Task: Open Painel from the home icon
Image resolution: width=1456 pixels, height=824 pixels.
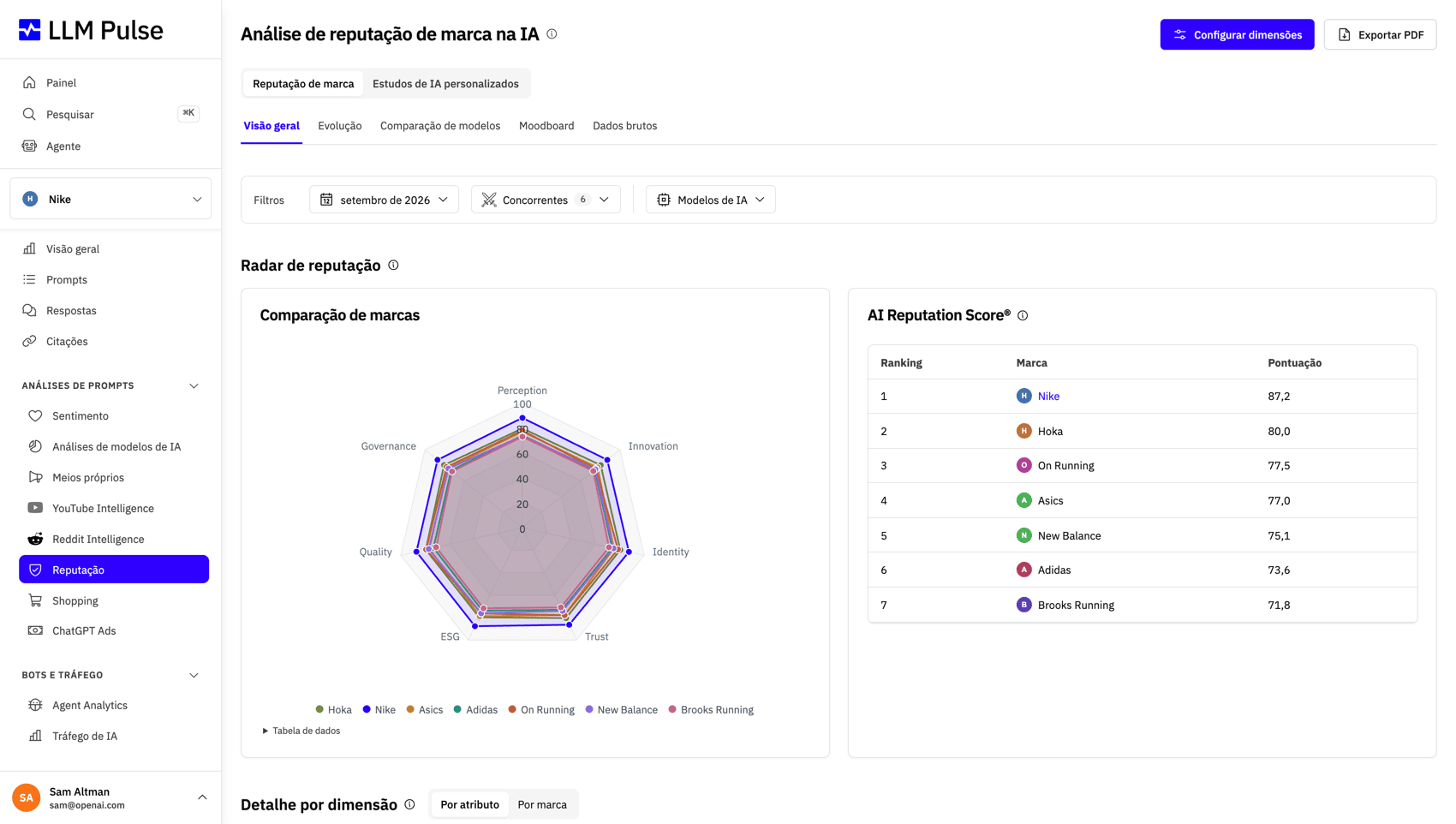Action: (29, 82)
